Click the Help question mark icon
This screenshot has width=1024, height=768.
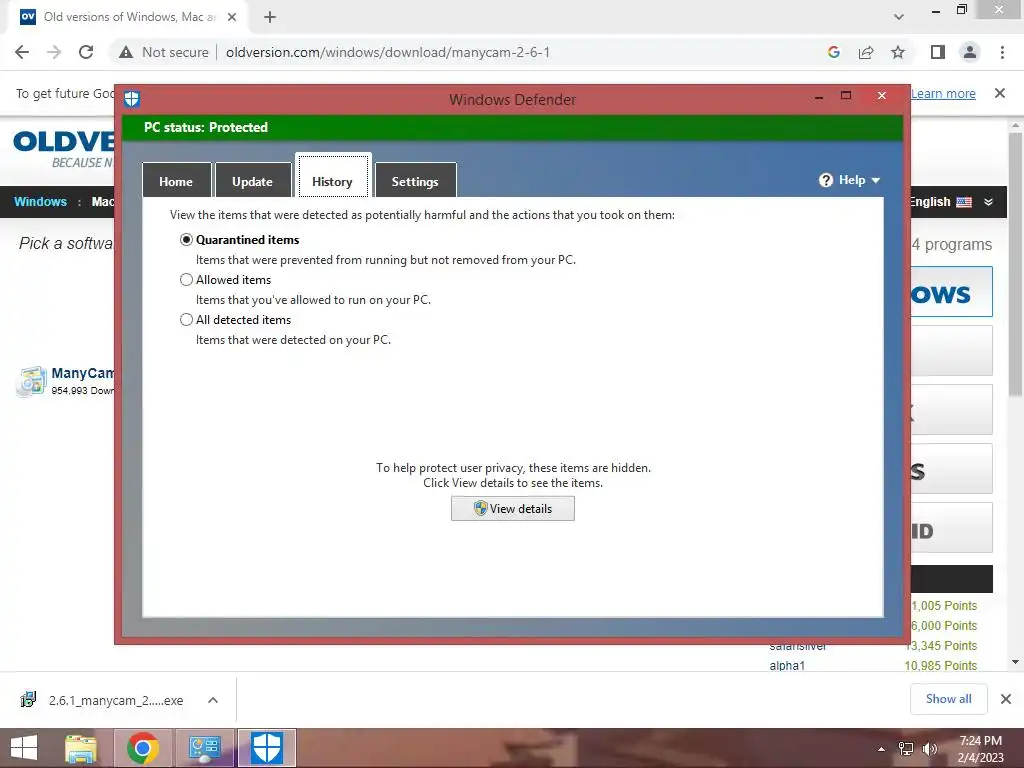coord(825,180)
